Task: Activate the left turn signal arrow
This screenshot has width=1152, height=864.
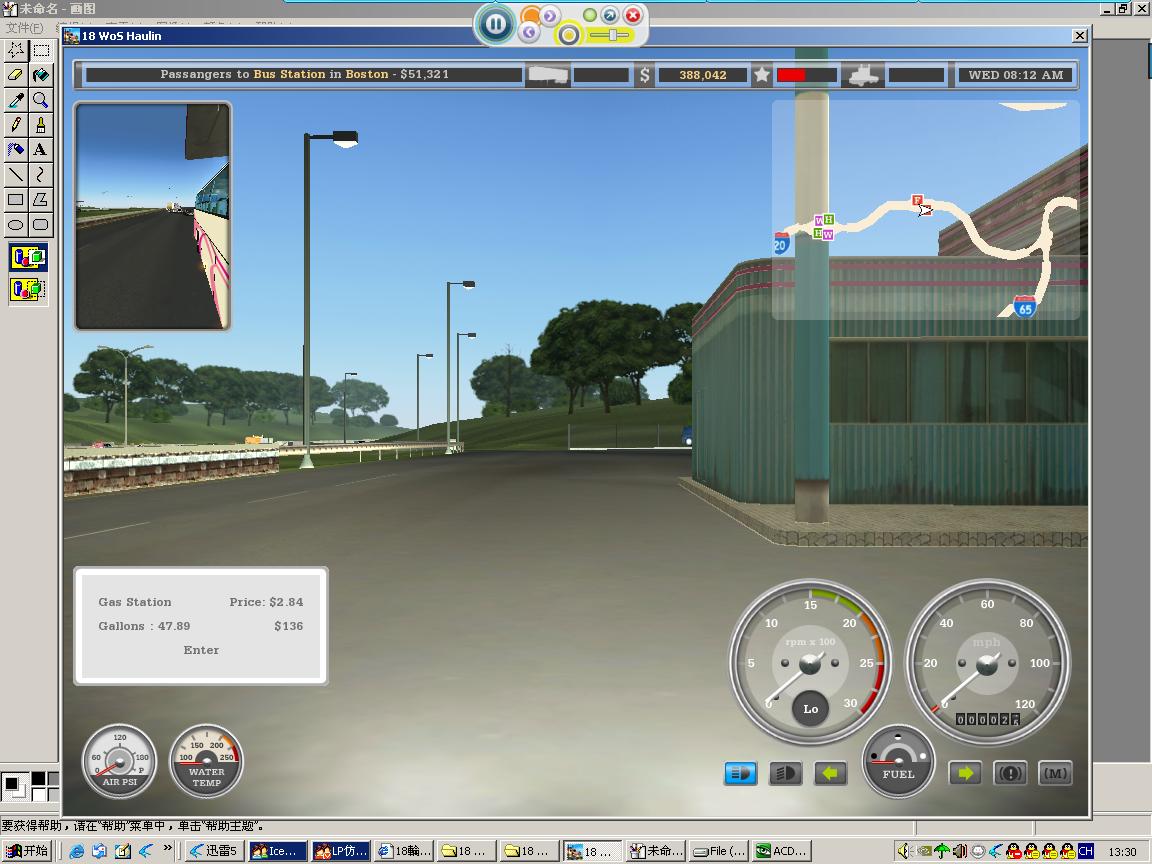Action: (830, 773)
